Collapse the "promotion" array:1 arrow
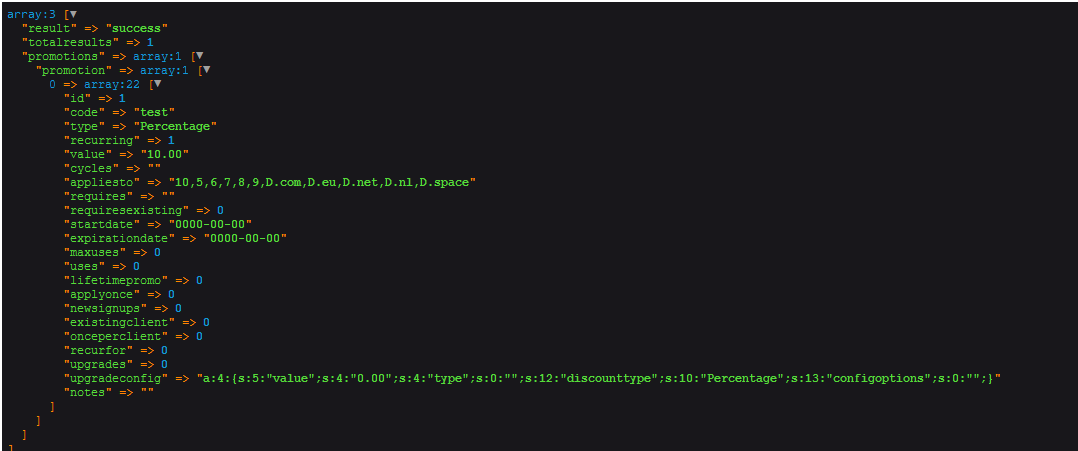 pos(206,70)
